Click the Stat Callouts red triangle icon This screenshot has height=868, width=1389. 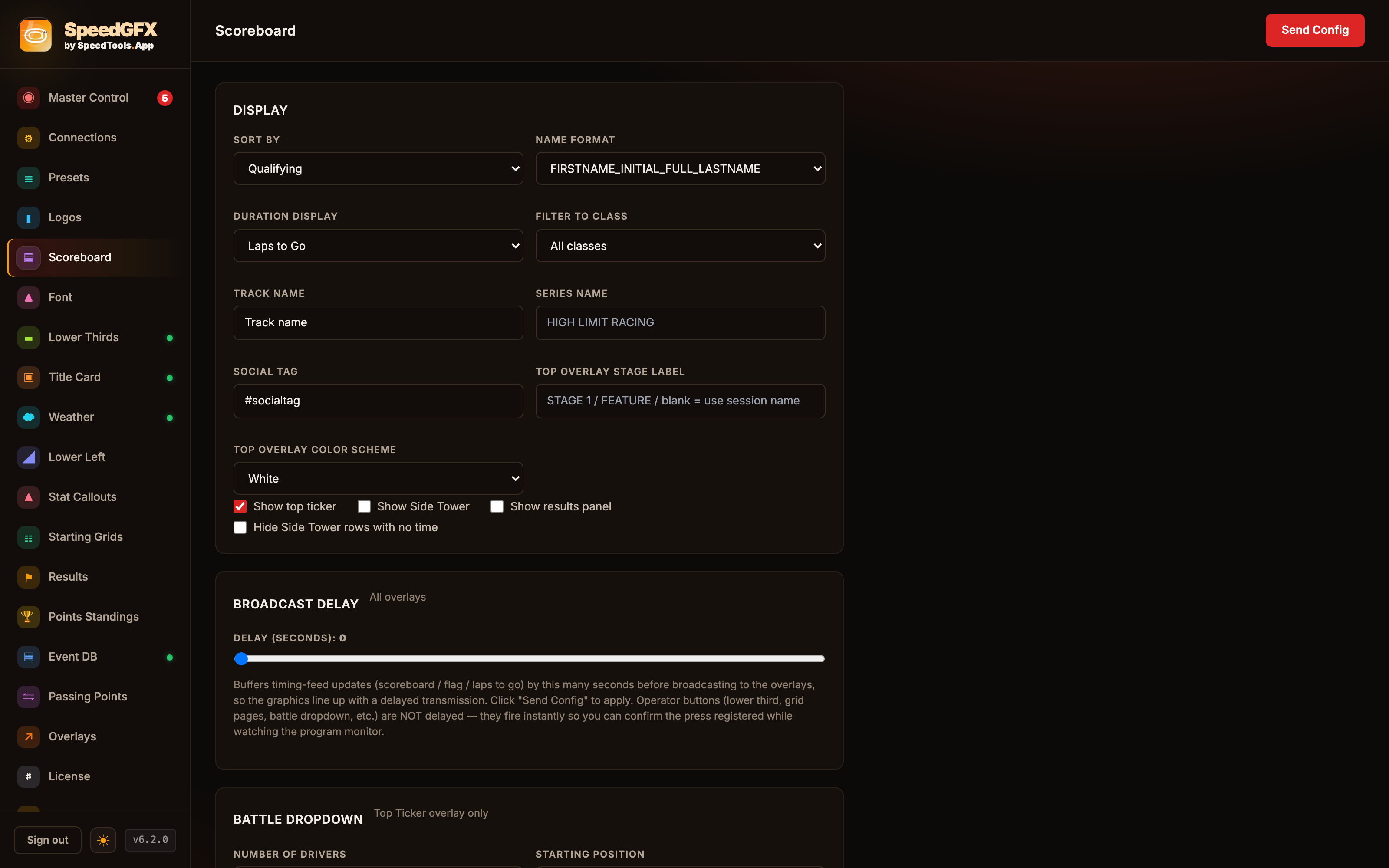click(x=29, y=497)
